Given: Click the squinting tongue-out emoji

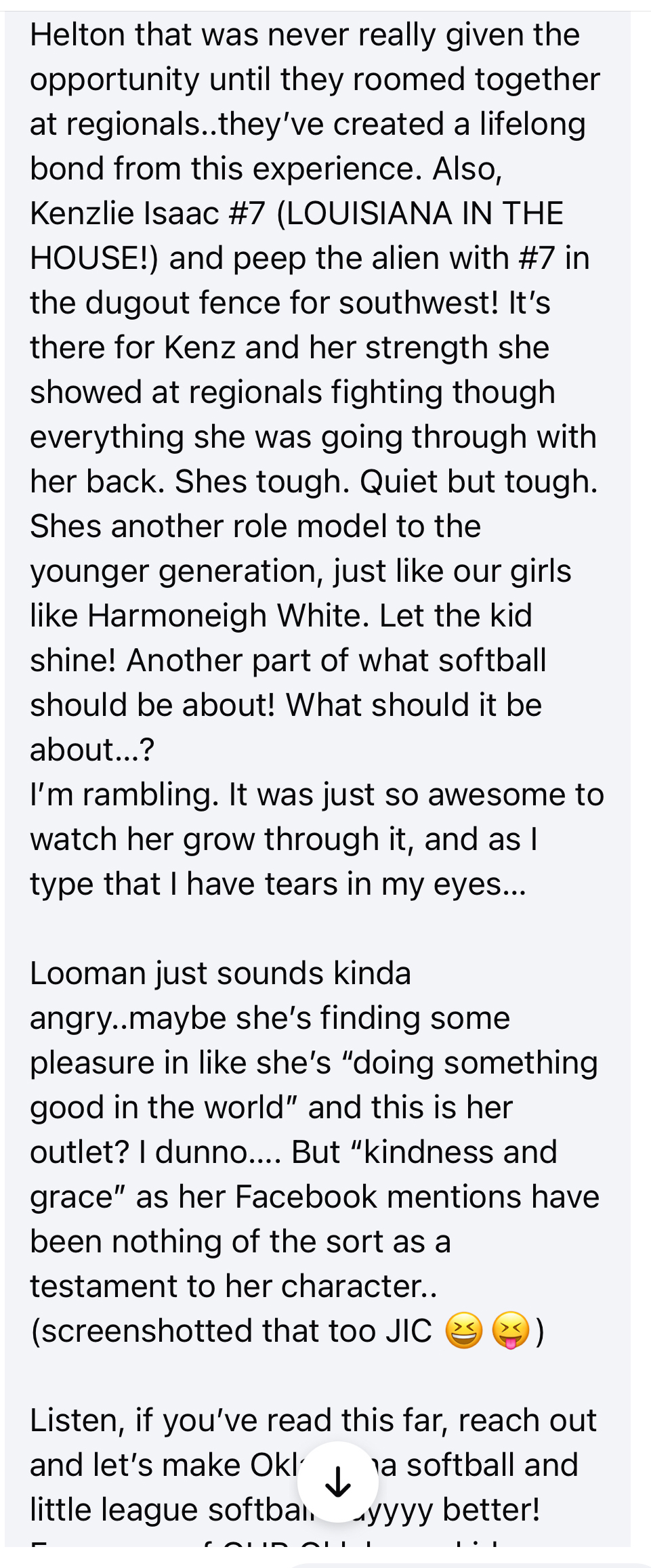Looking at the screenshot, I should coord(510,1331).
